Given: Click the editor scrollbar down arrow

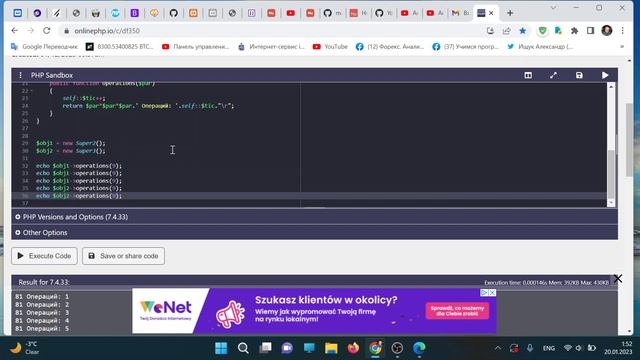Looking at the screenshot, I should point(611,203).
